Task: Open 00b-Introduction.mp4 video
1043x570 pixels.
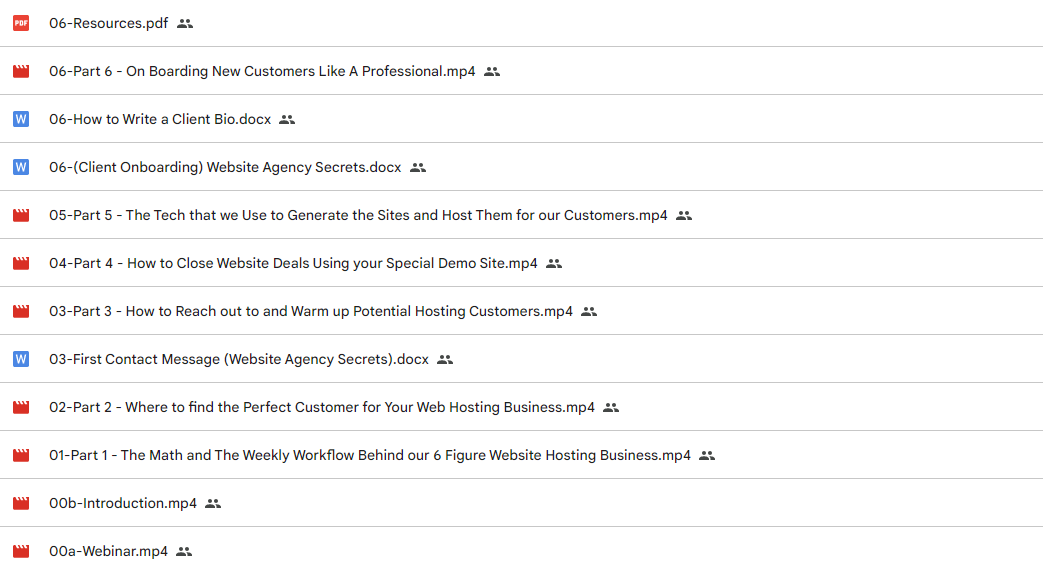Action: (123, 503)
